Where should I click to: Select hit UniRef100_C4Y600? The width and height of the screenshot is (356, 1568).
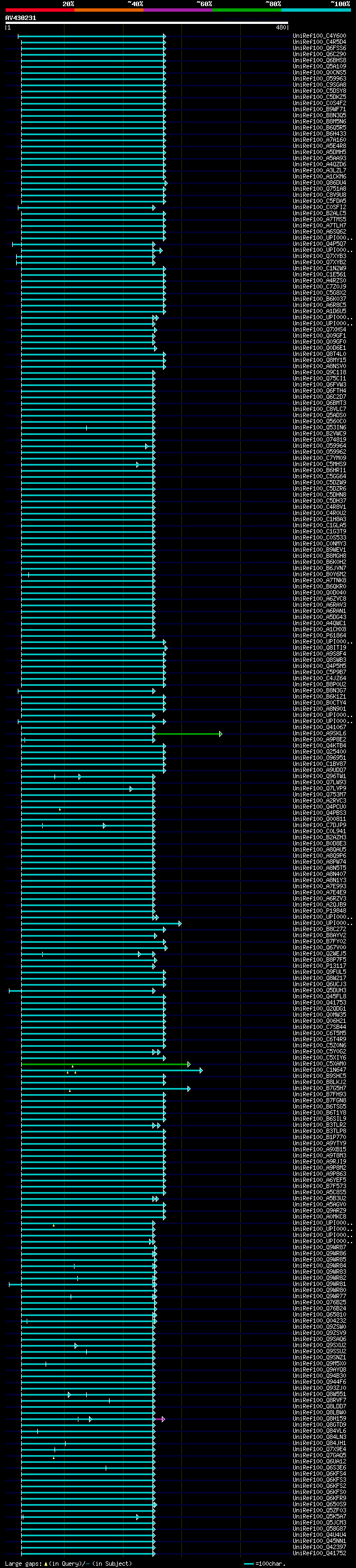[x=319, y=36]
